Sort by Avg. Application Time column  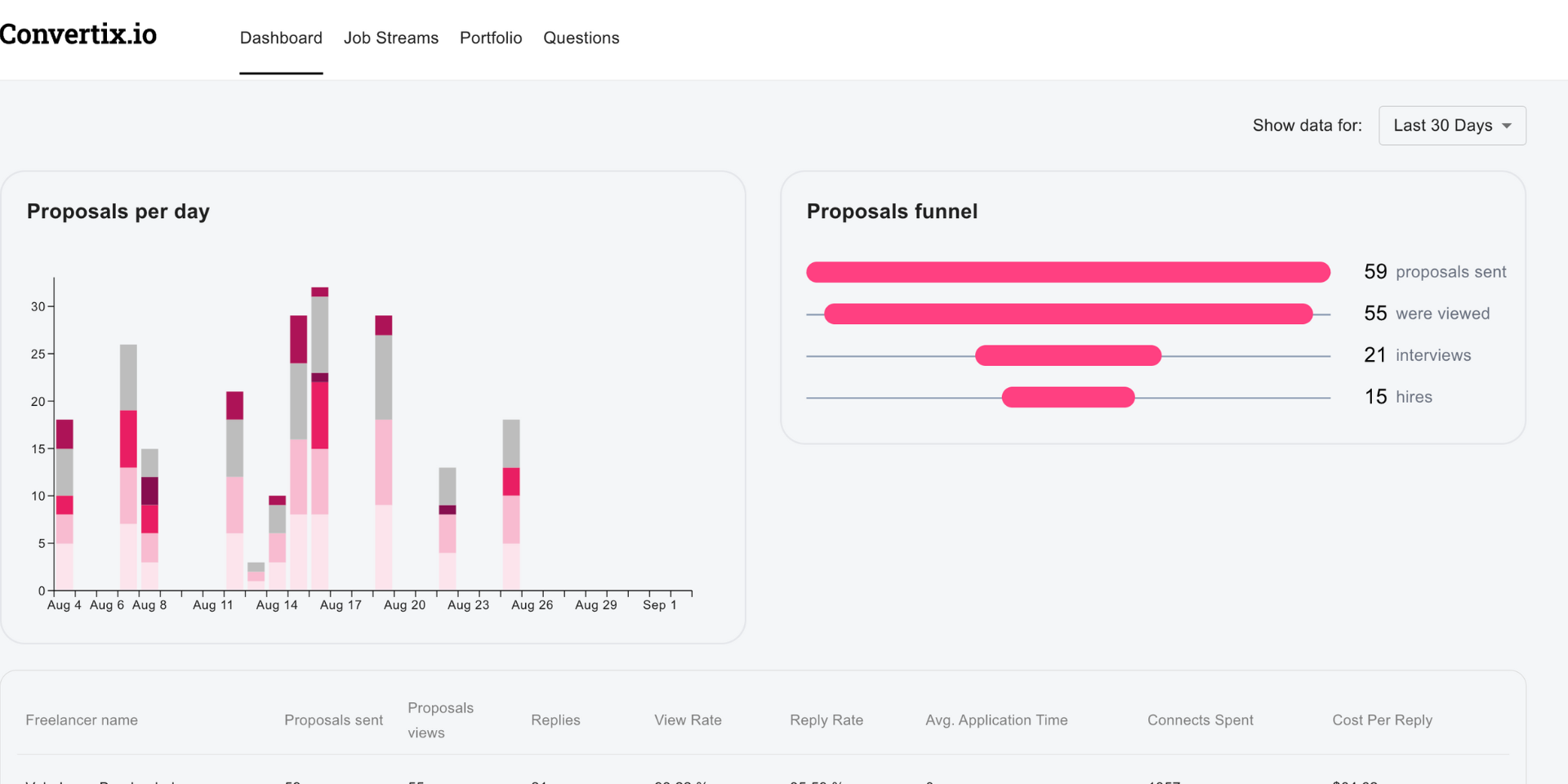pos(996,720)
